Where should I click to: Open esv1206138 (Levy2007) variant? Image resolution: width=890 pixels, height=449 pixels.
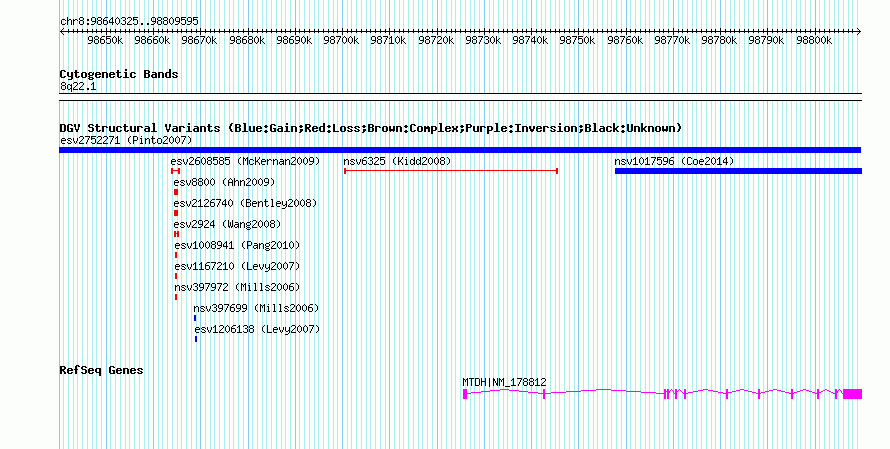pyautogui.click(x=257, y=329)
